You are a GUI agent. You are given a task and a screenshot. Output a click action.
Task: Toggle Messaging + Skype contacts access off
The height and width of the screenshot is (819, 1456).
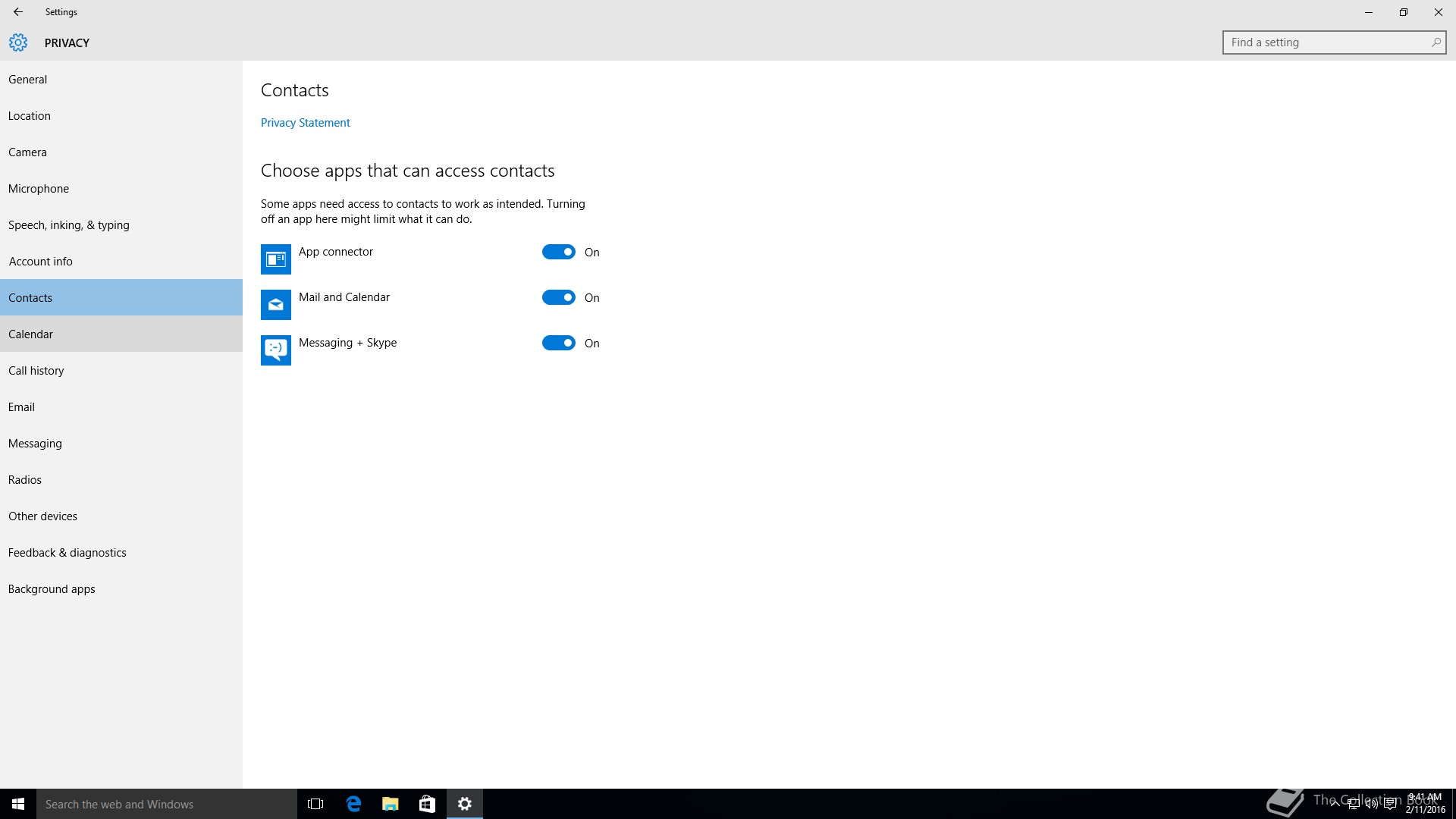point(558,344)
